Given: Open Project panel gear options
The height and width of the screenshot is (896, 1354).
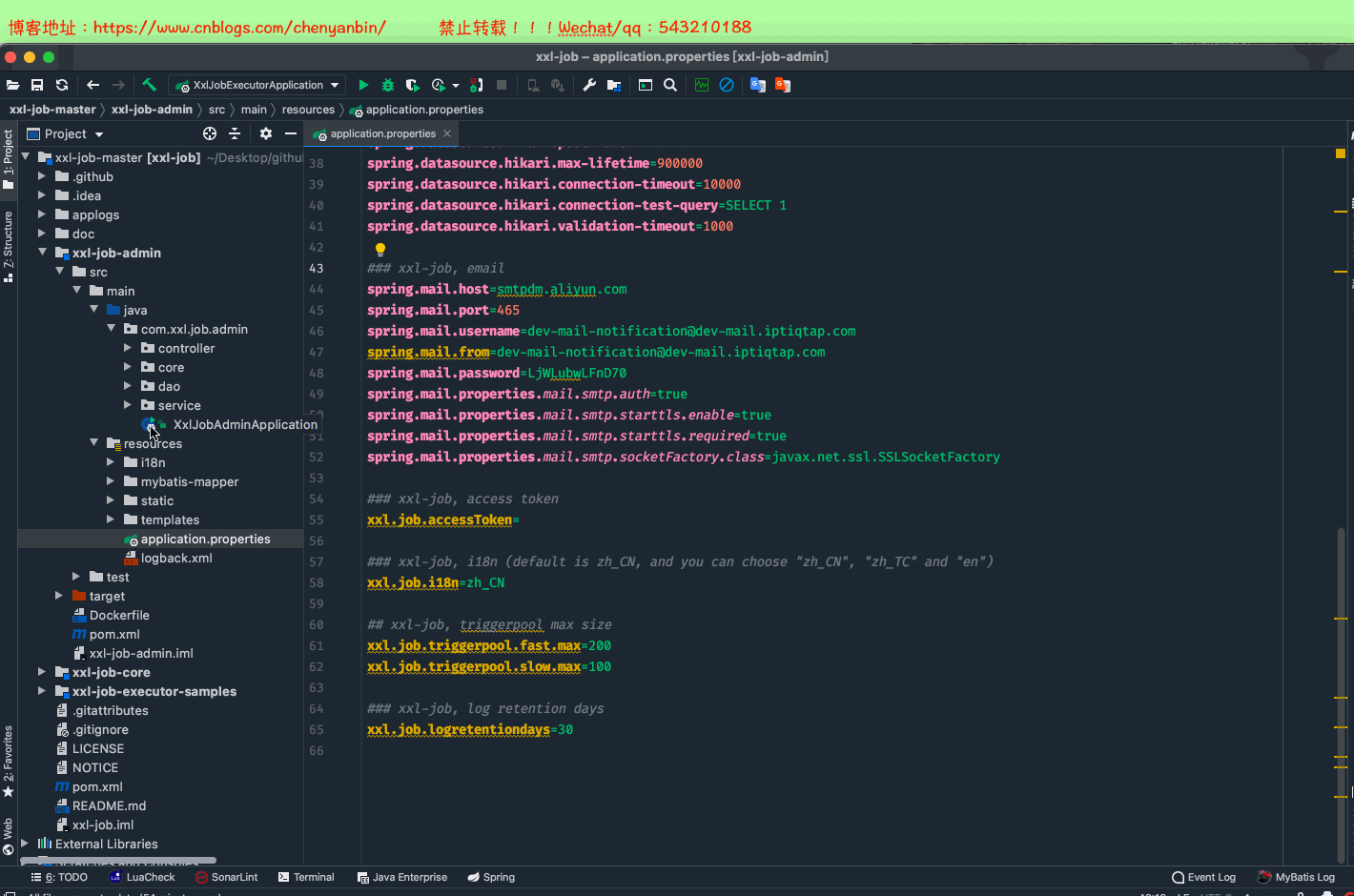Looking at the screenshot, I should (x=266, y=133).
